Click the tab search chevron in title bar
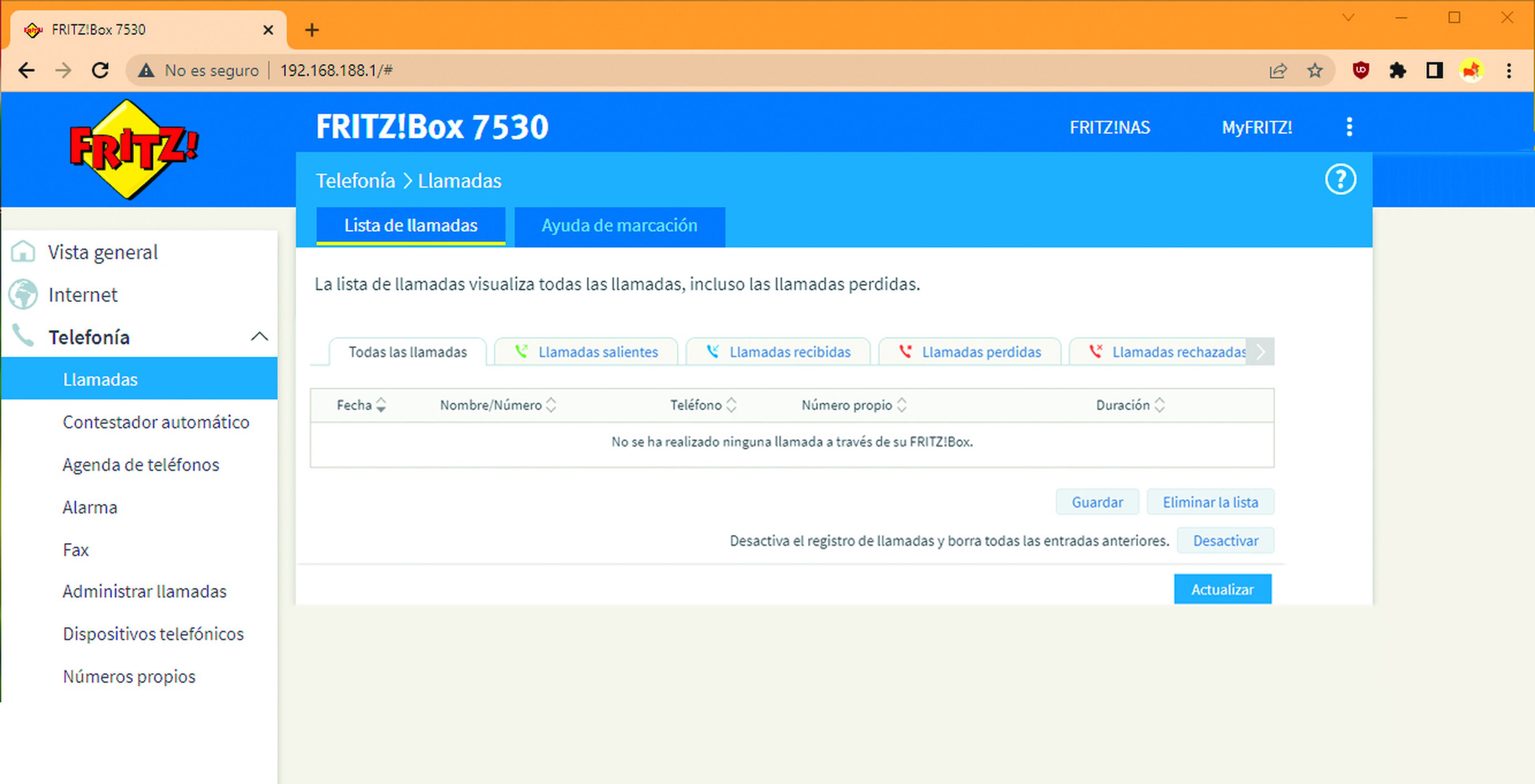The width and height of the screenshot is (1535, 784). click(1348, 18)
